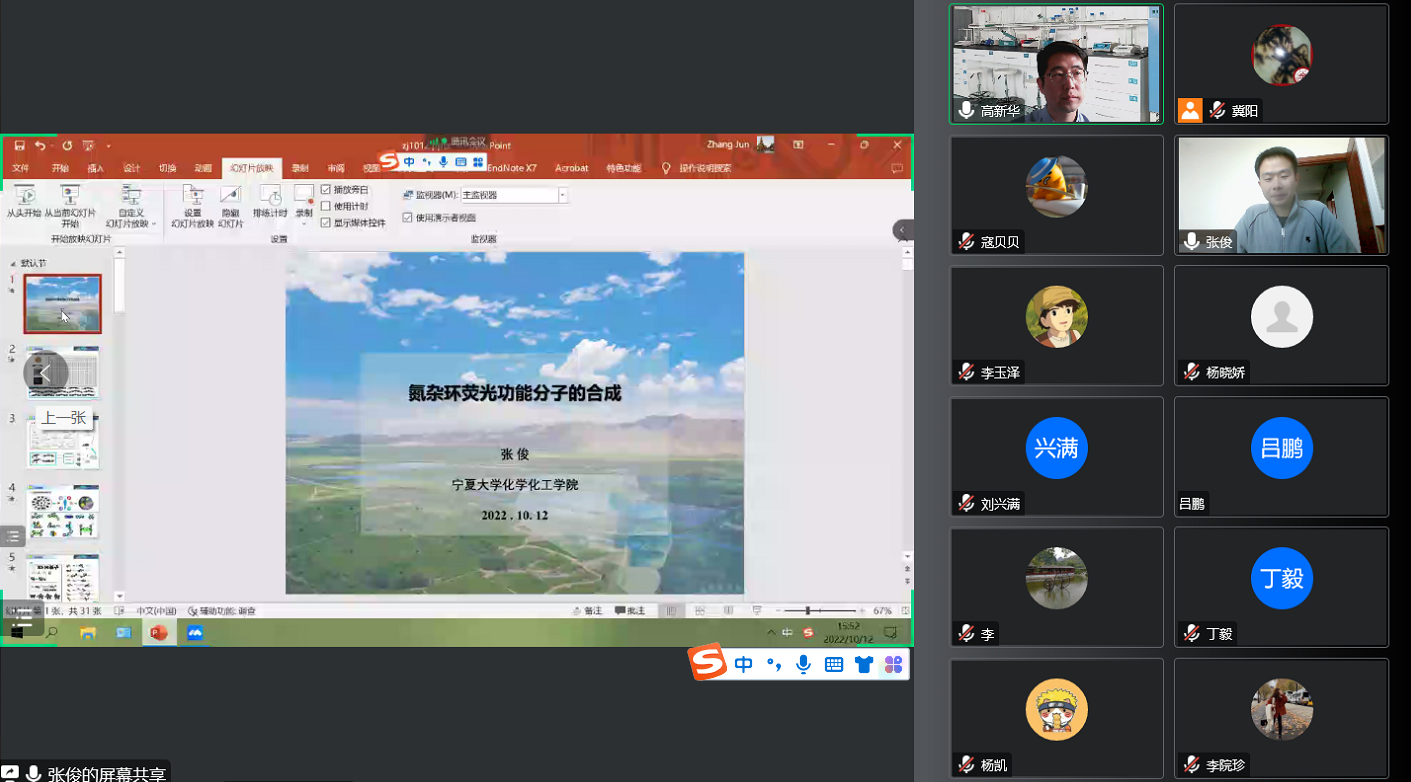Enable 使用计时 checkbox
This screenshot has height=782, width=1411.
(x=326, y=206)
